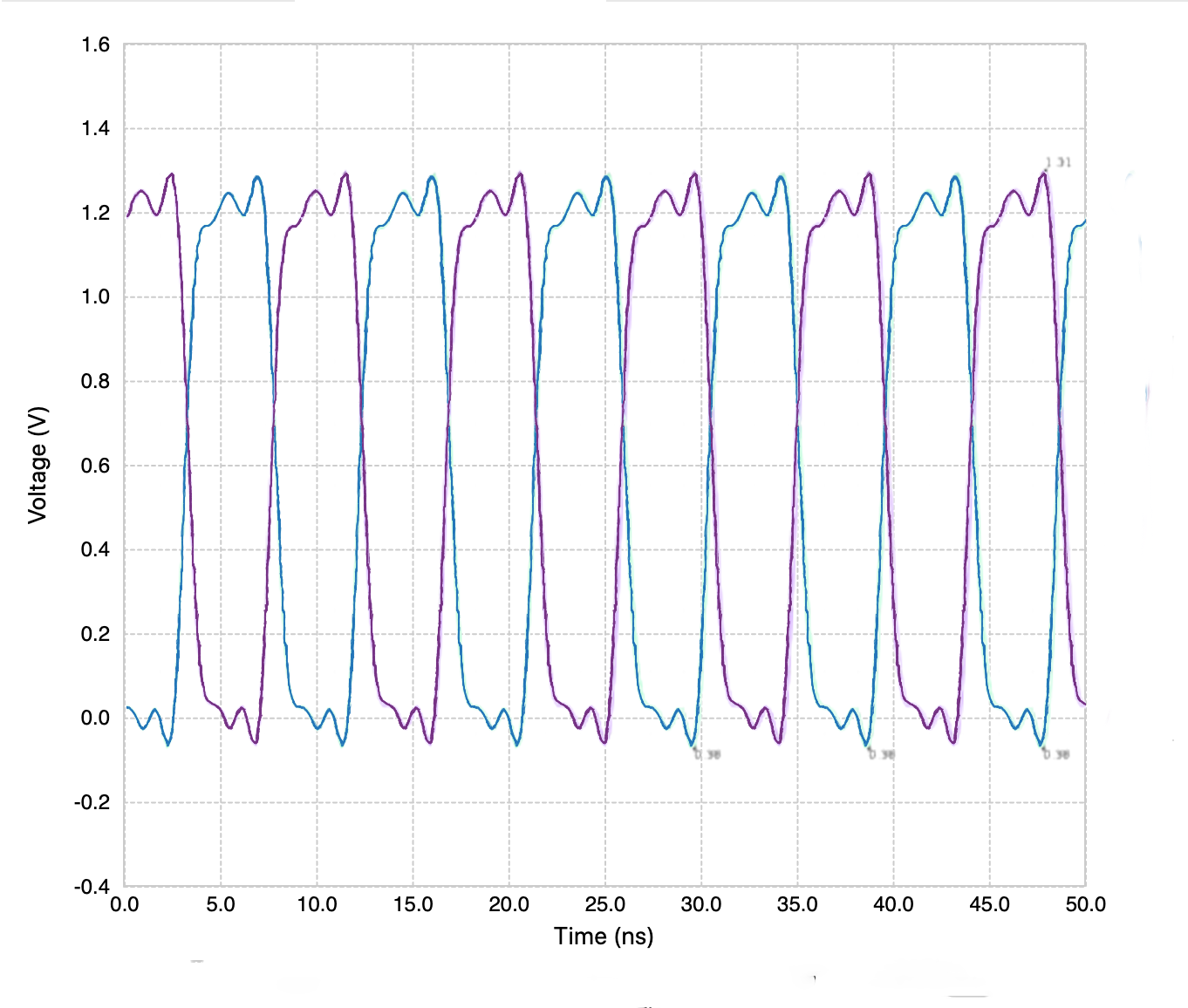This screenshot has height=1008, width=1188.
Task: Click the 50.0 time axis tick label
Action: click(x=1086, y=904)
